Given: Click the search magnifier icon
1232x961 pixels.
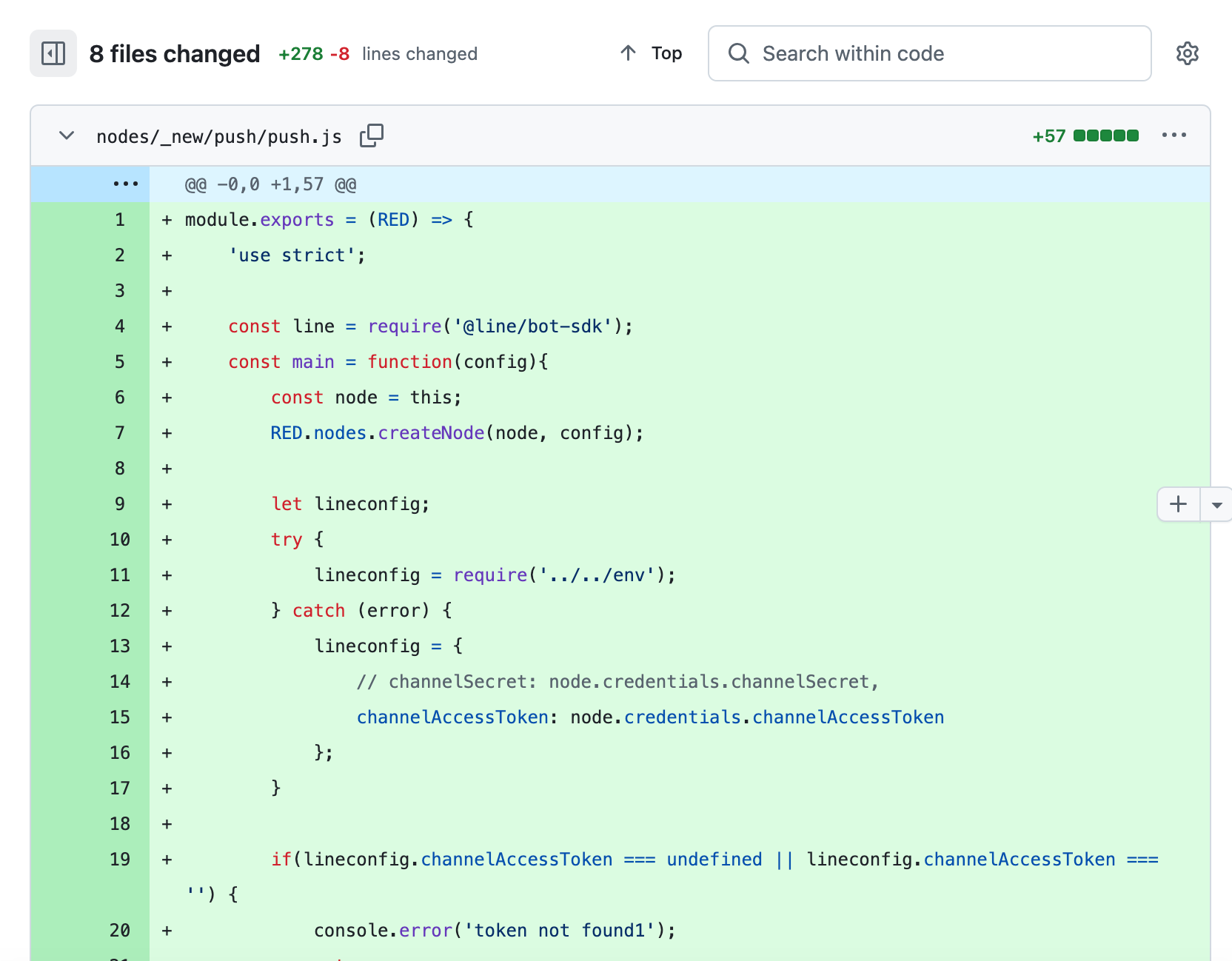Looking at the screenshot, I should coord(739,53).
